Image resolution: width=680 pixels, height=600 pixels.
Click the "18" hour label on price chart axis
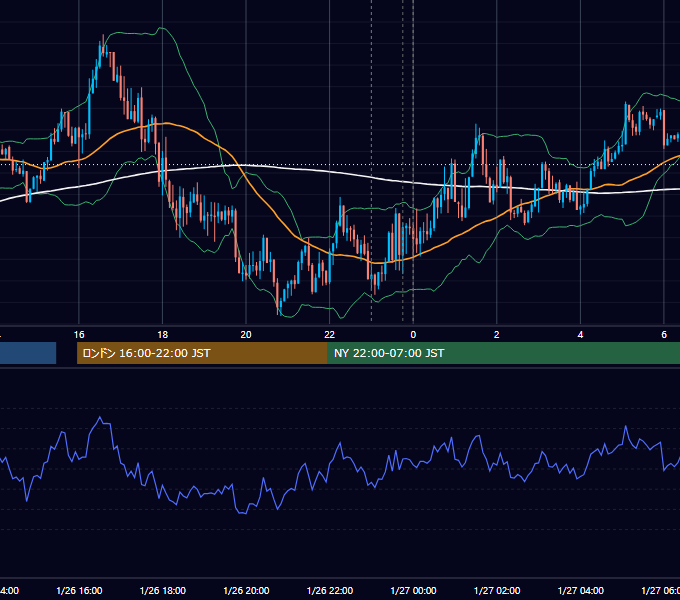pos(163,335)
